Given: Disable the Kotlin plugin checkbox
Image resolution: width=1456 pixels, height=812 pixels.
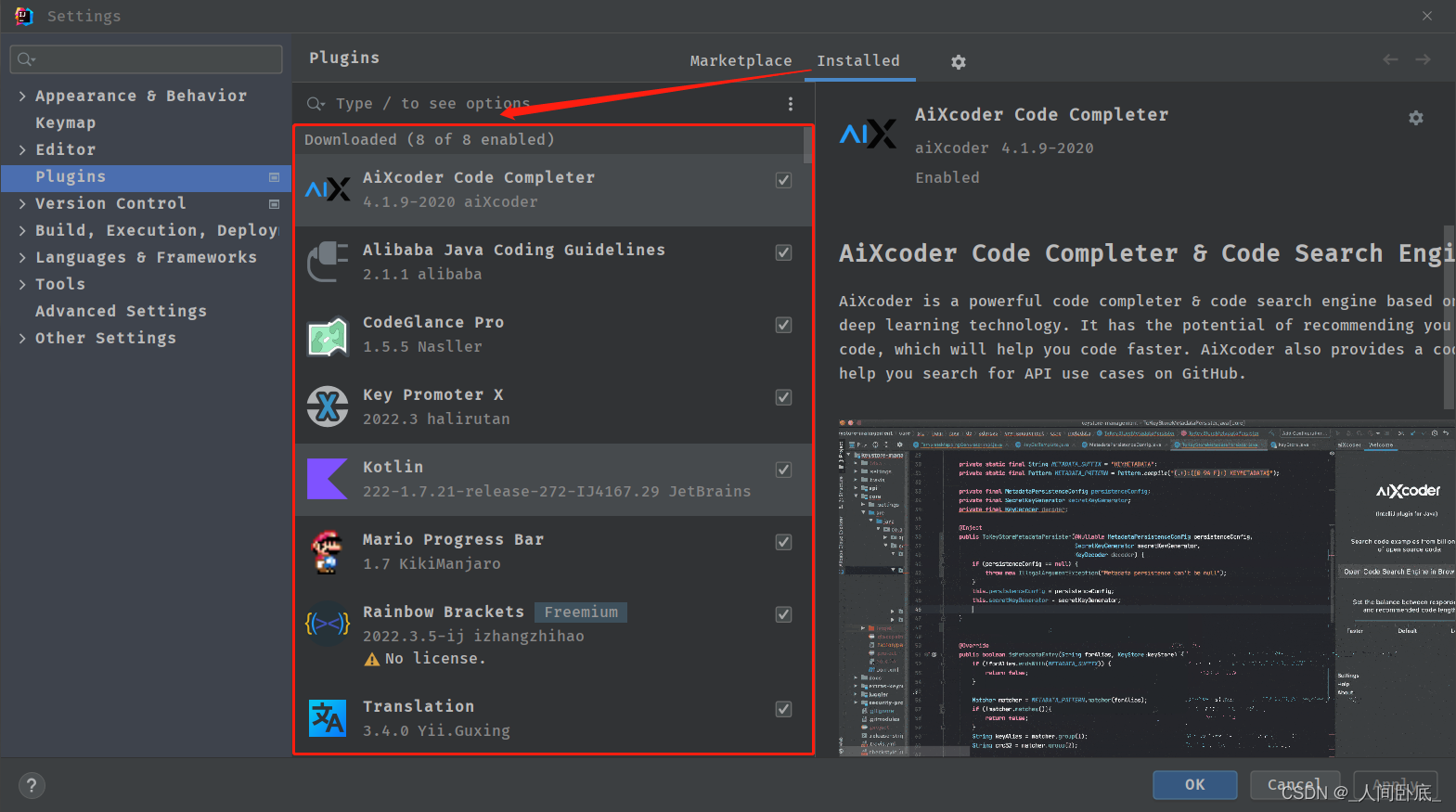Looking at the screenshot, I should (783, 470).
